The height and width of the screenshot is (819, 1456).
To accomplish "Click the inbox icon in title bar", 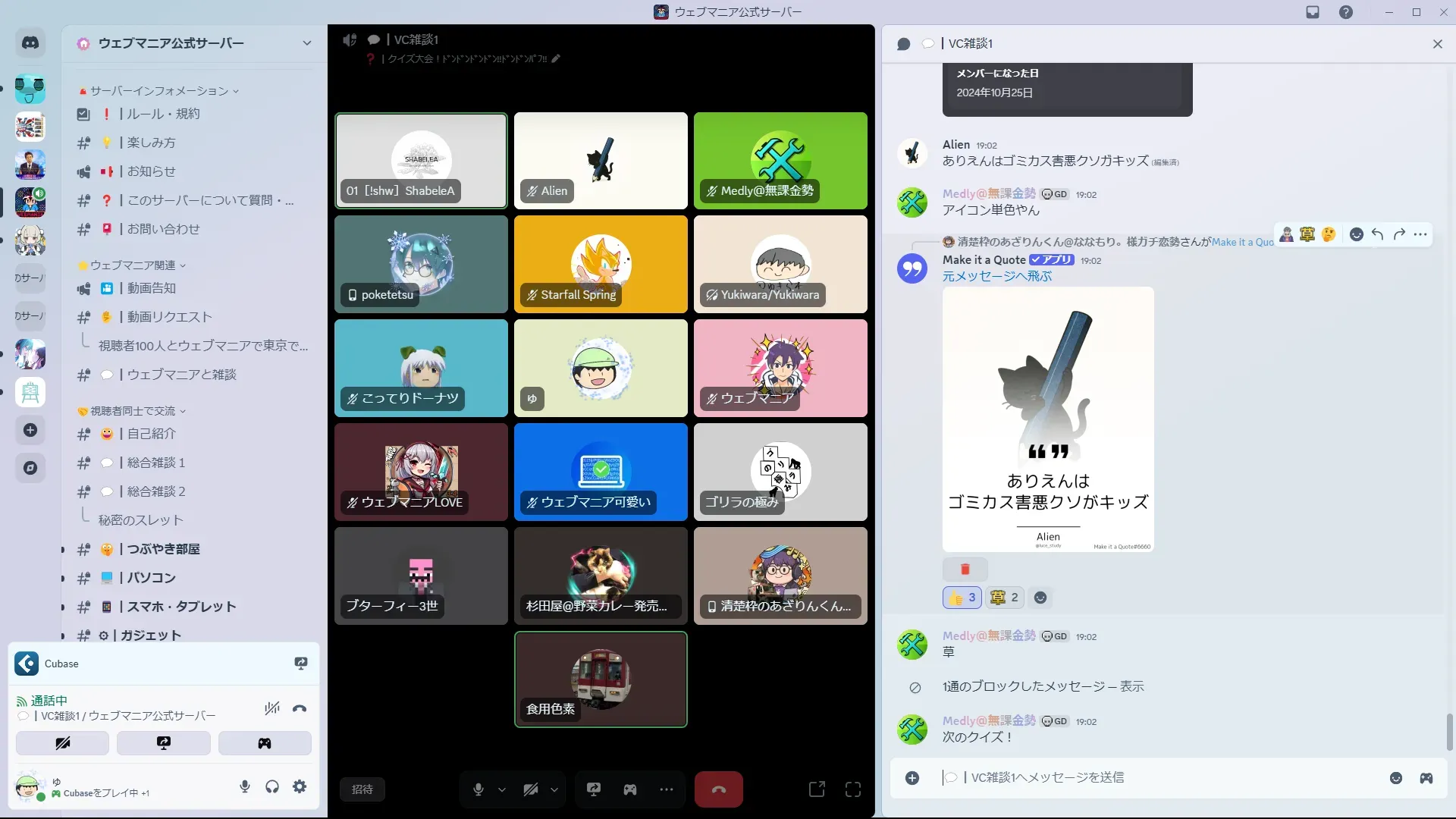I will point(1313,12).
